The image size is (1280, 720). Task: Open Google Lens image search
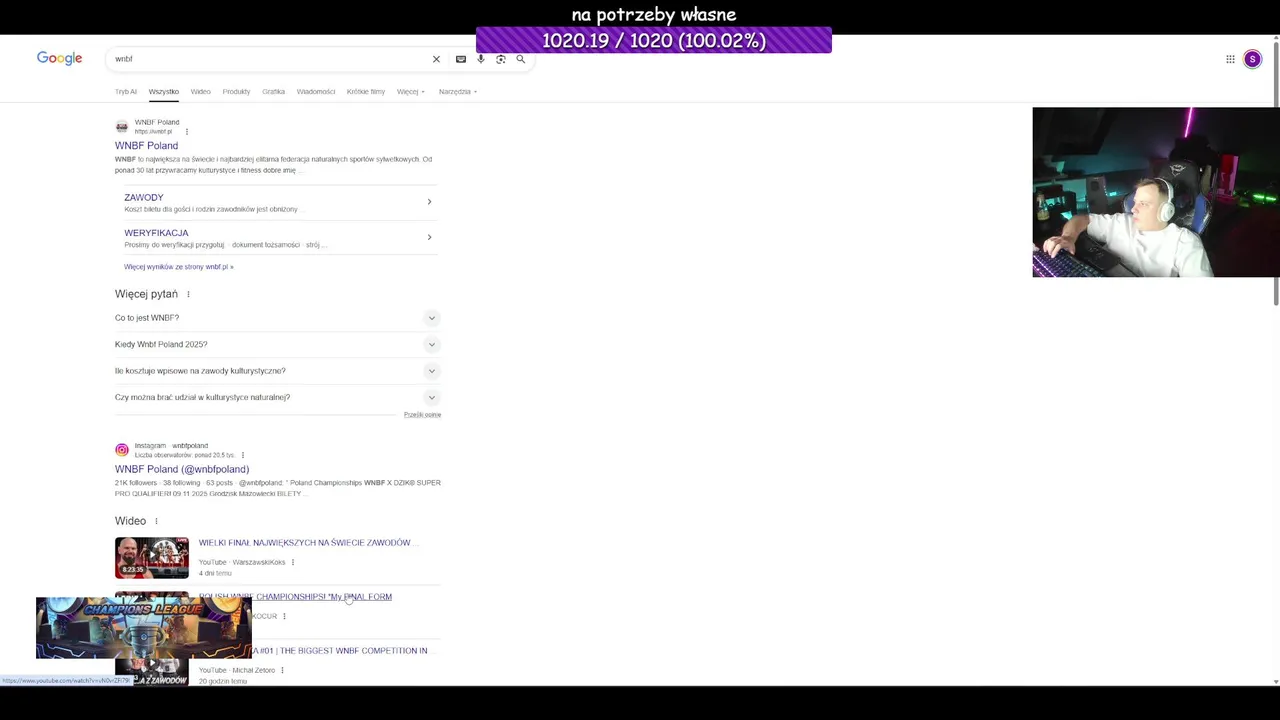pyautogui.click(x=501, y=59)
